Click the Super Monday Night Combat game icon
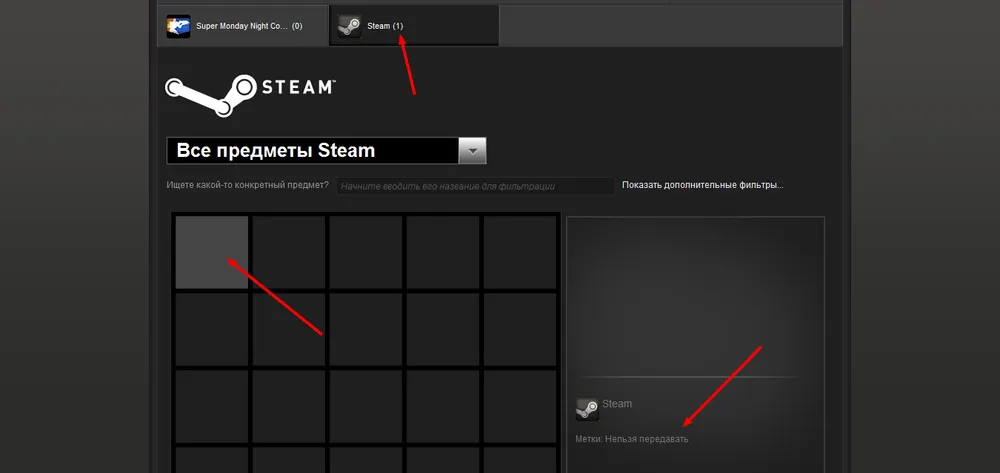 point(179,27)
